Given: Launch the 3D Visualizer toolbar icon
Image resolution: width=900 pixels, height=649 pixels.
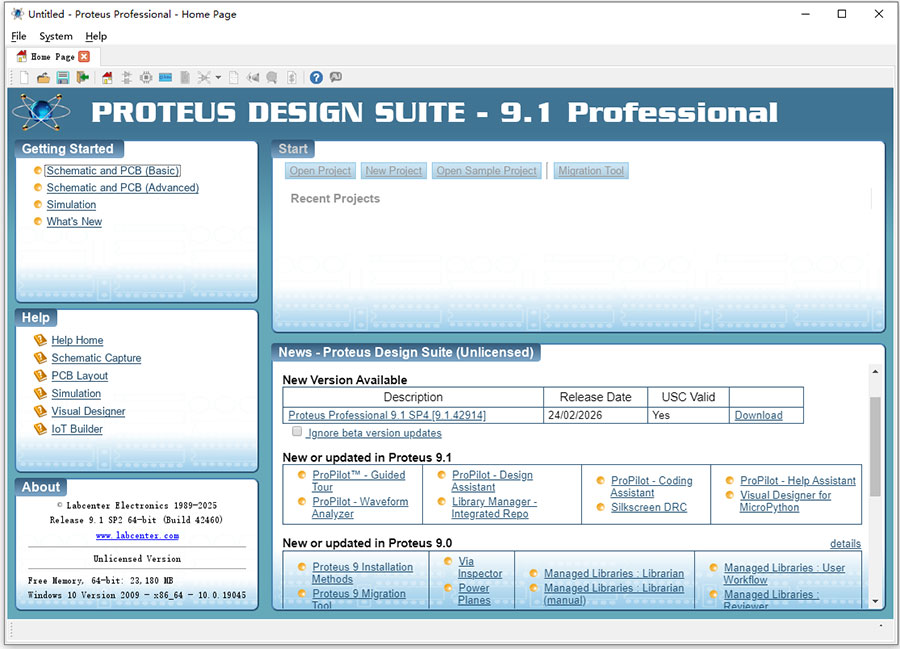Looking at the screenshot, I should click(163, 76).
